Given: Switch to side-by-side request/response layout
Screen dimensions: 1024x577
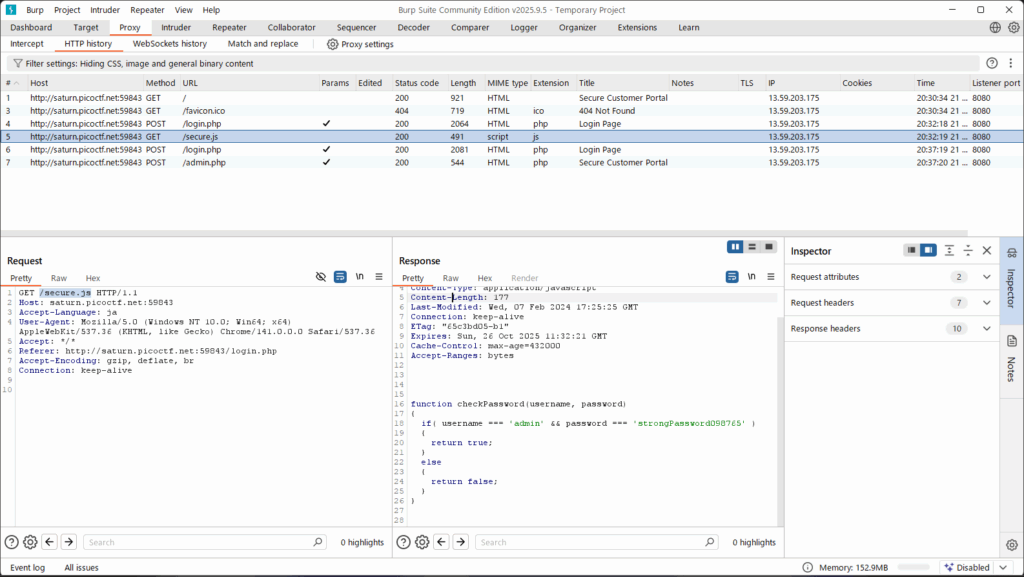Looking at the screenshot, I should coord(736,246).
